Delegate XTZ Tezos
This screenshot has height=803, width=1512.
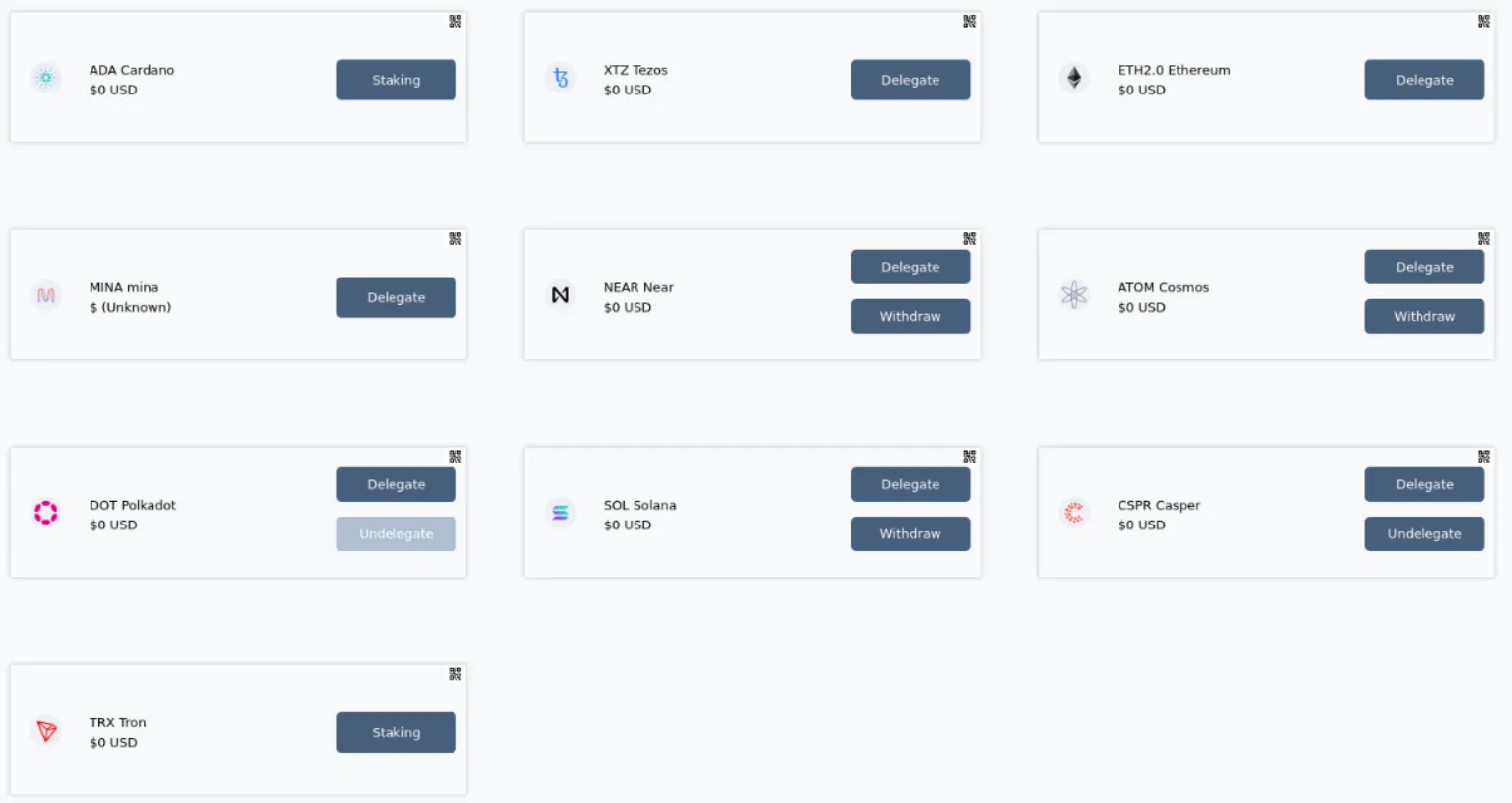click(910, 80)
